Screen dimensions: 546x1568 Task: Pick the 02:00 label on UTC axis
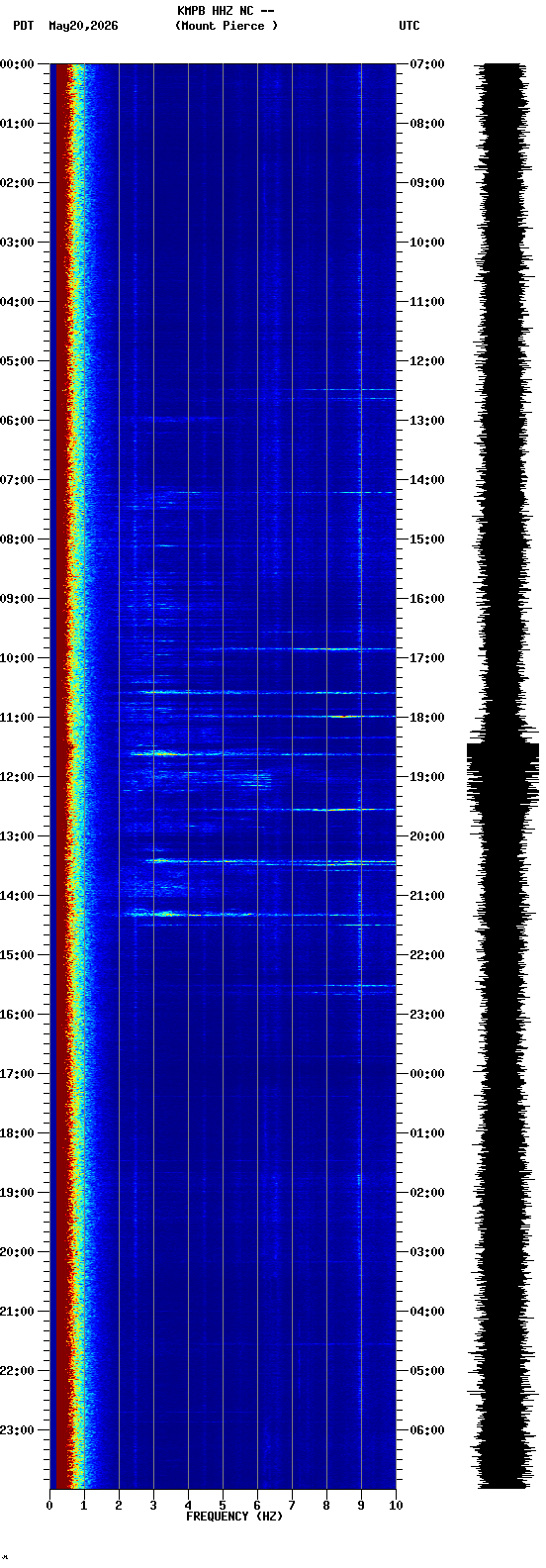coord(426,1193)
